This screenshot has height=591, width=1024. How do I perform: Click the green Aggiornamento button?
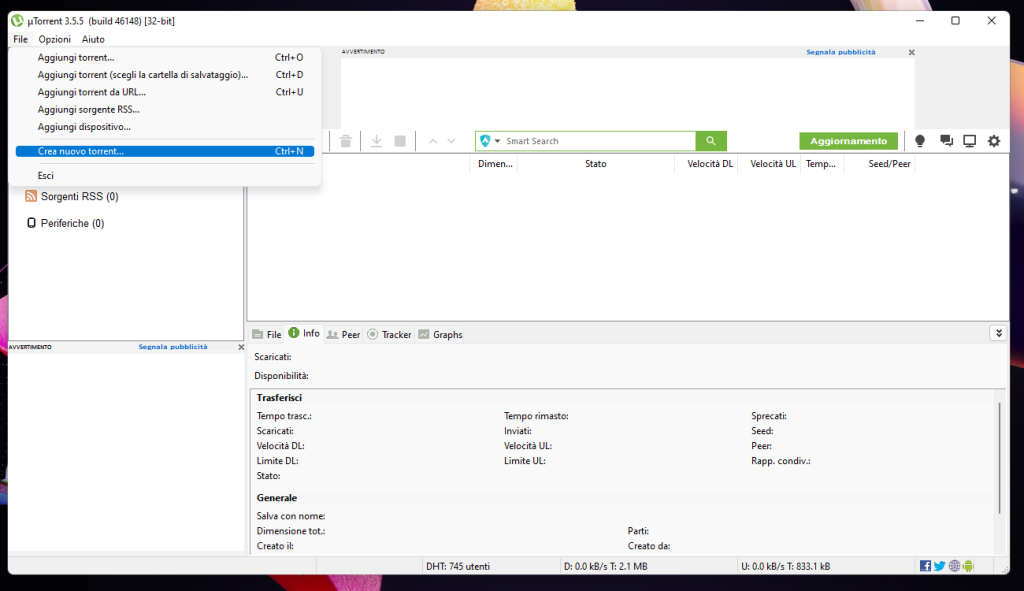(847, 141)
